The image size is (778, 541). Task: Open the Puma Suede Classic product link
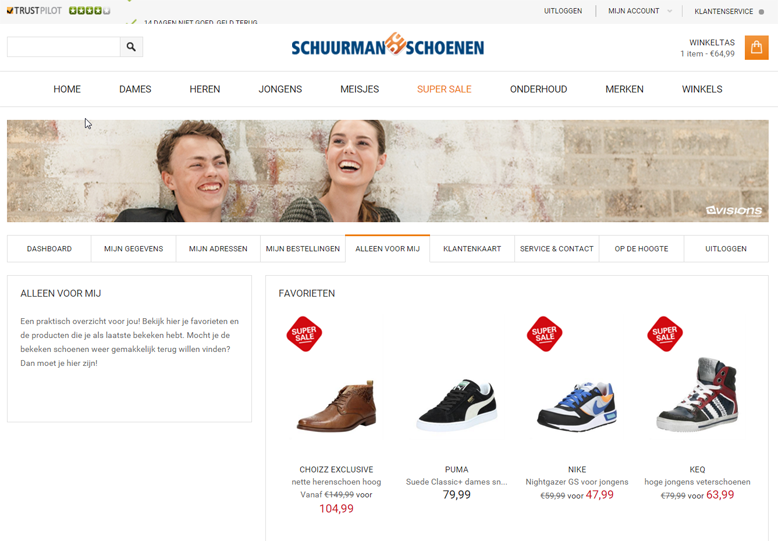pos(456,482)
